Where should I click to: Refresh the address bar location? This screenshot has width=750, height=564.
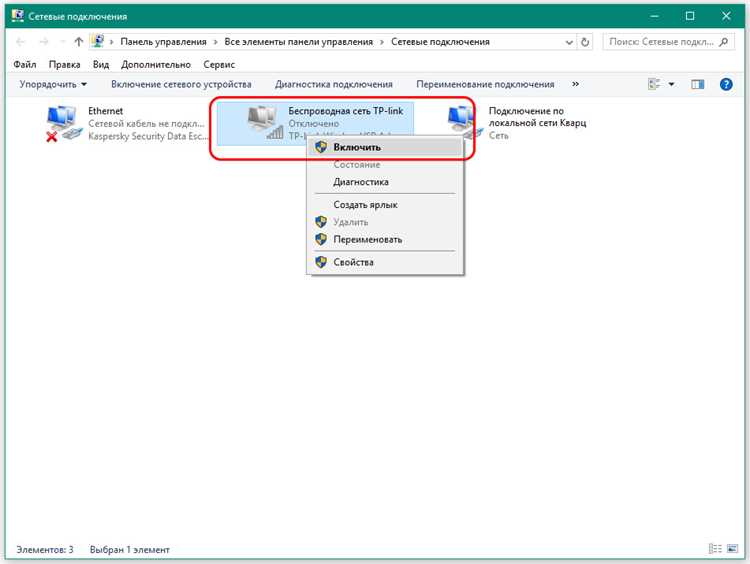click(585, 42)
